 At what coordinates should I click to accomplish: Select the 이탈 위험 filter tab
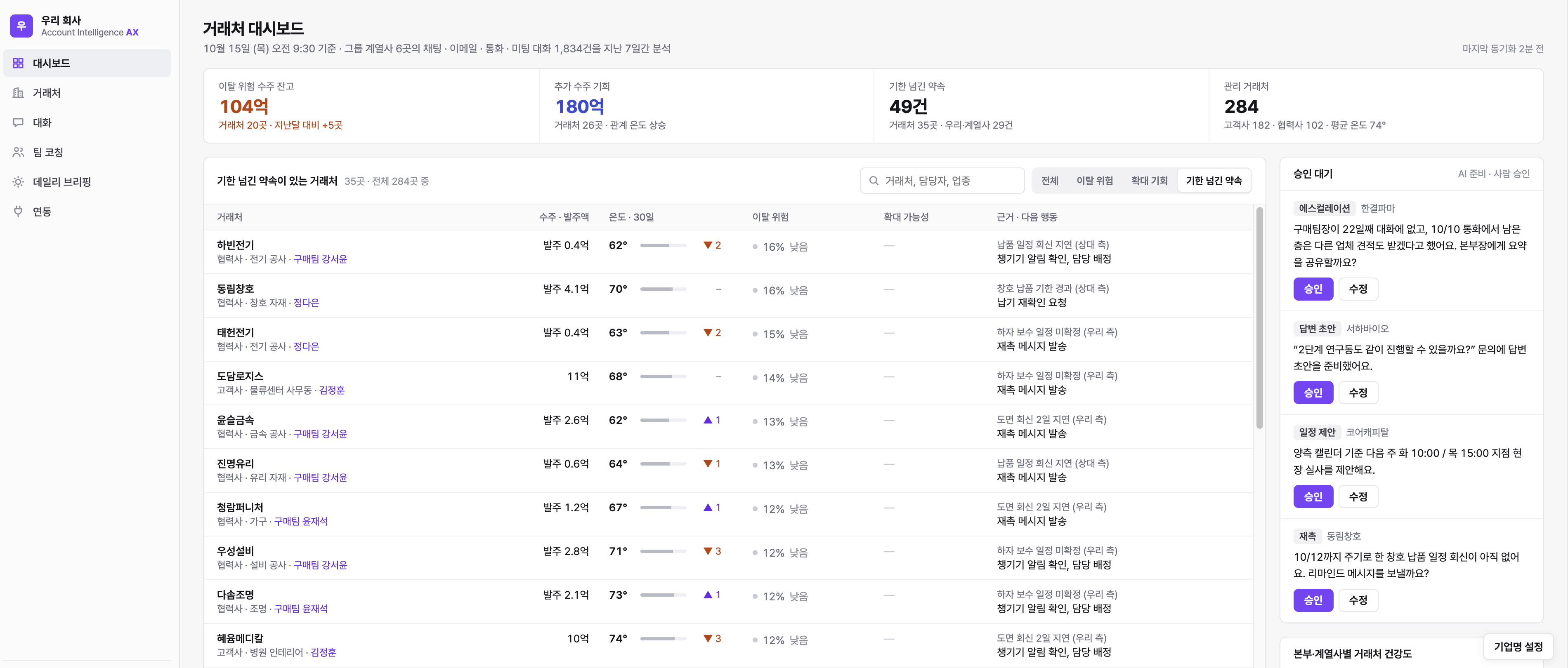tap(1094, 181)
